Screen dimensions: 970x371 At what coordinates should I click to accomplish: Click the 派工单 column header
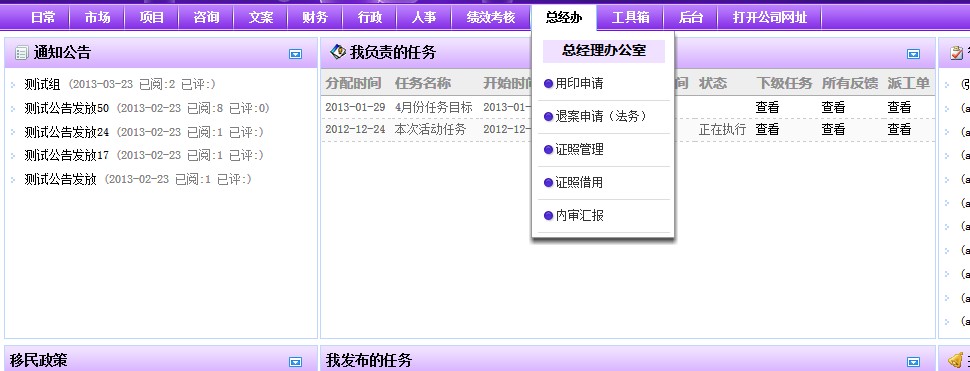tap(908, 83)
